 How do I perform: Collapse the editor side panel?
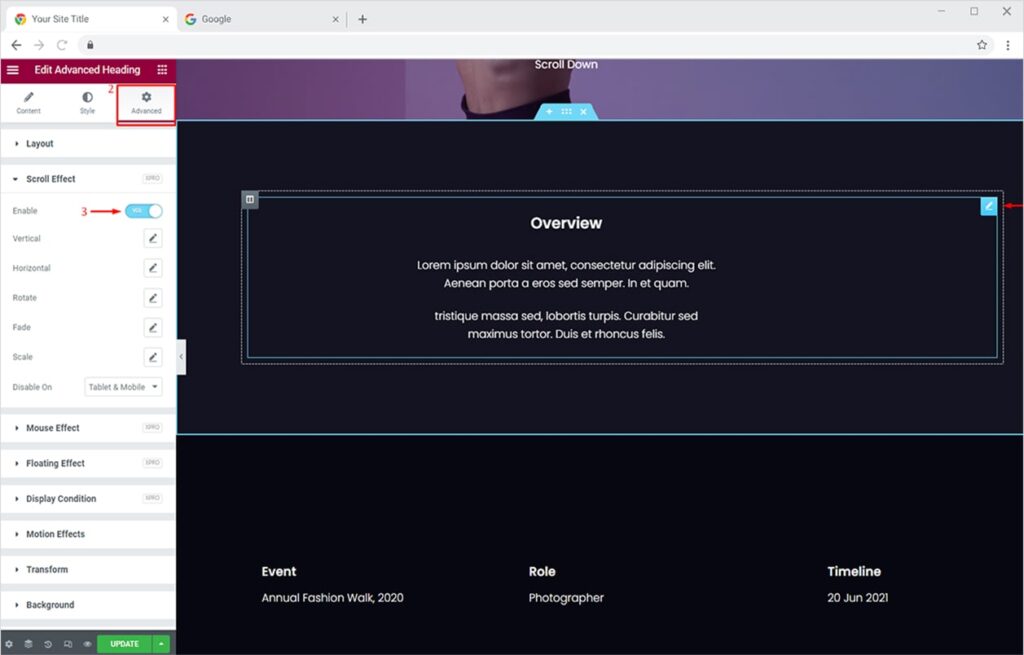point(181,356)
